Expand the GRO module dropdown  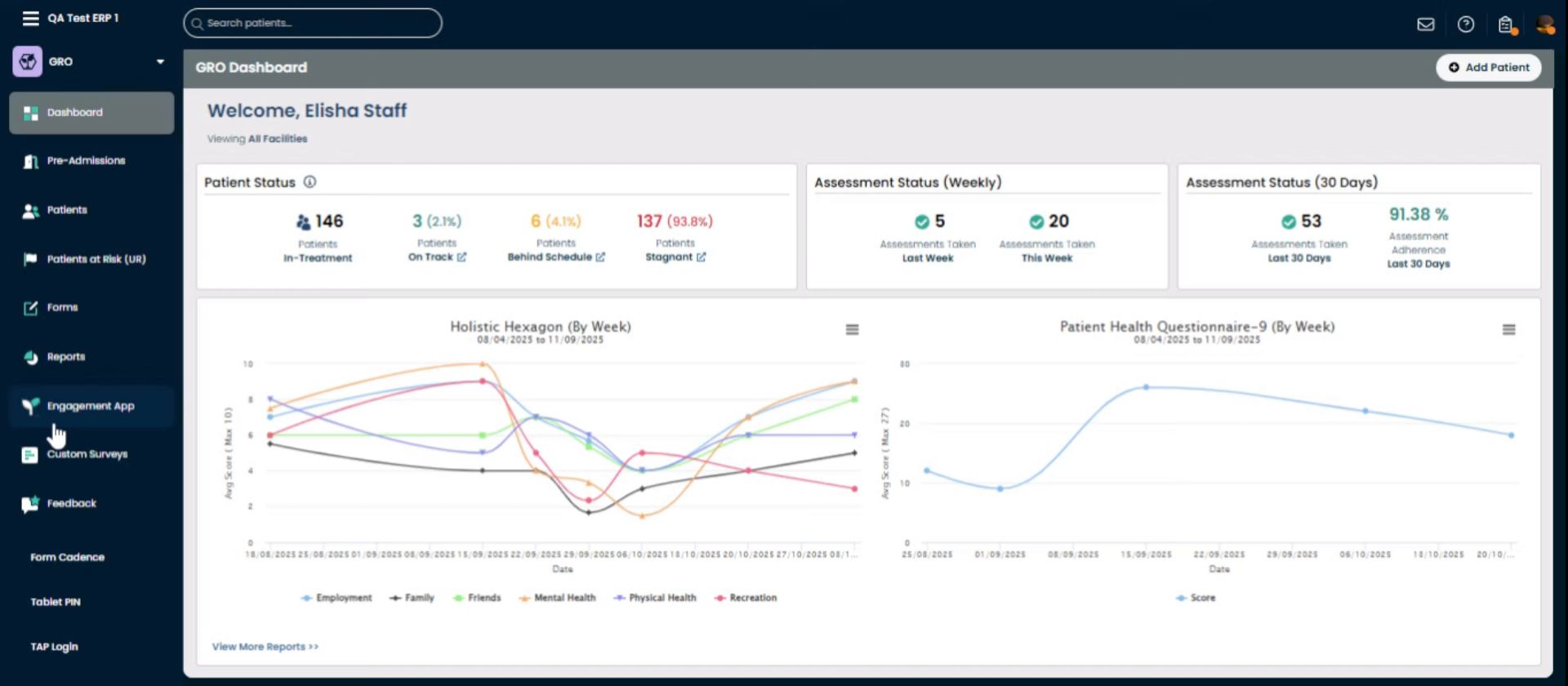(160, 62)
